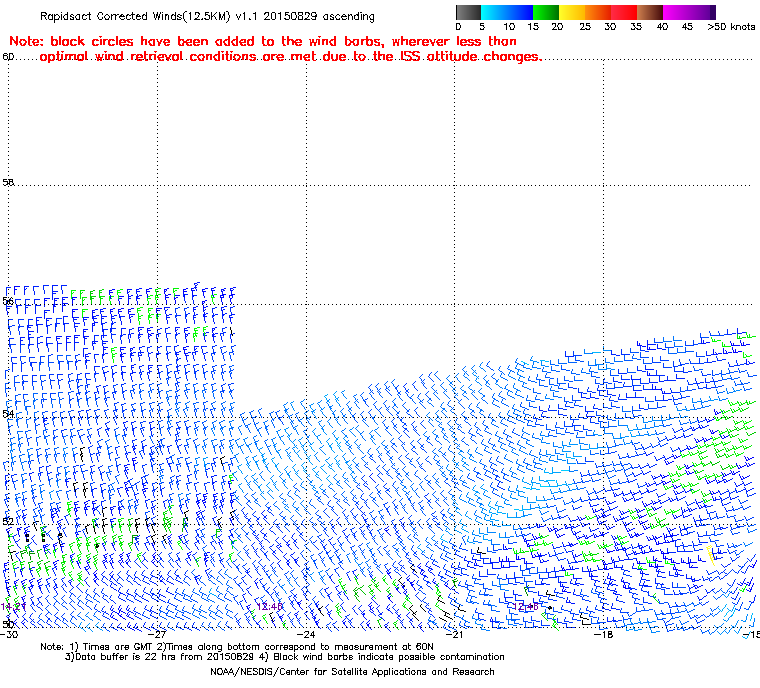Click the longitude label '-21'
This screenshot has width=760, height=688.
point(455,634)
